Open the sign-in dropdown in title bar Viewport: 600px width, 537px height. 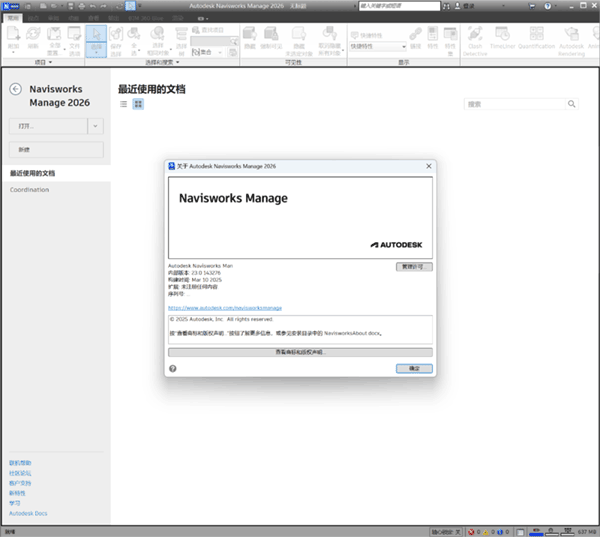tap(504, 6)
